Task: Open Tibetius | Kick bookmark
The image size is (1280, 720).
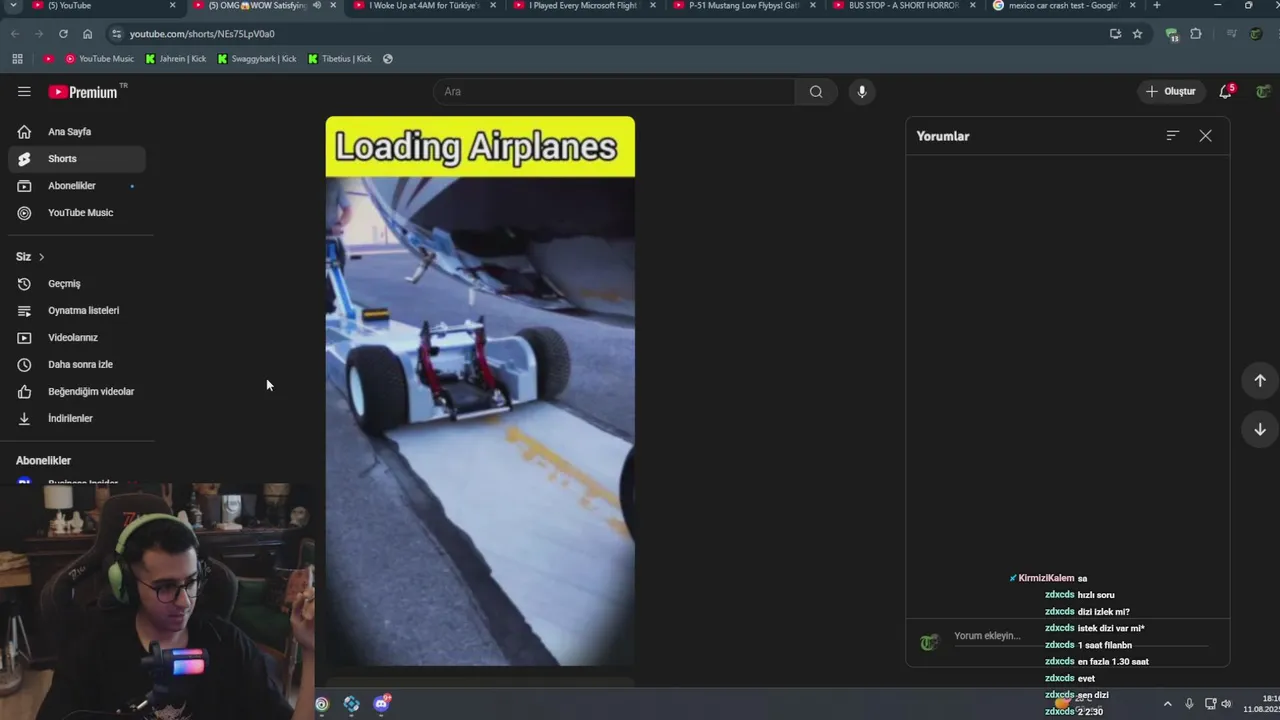Action: pos(340,59)
